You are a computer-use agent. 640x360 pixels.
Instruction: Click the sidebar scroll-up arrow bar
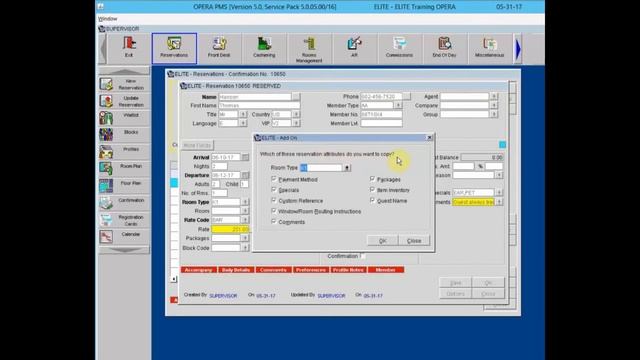coord(124,71)
